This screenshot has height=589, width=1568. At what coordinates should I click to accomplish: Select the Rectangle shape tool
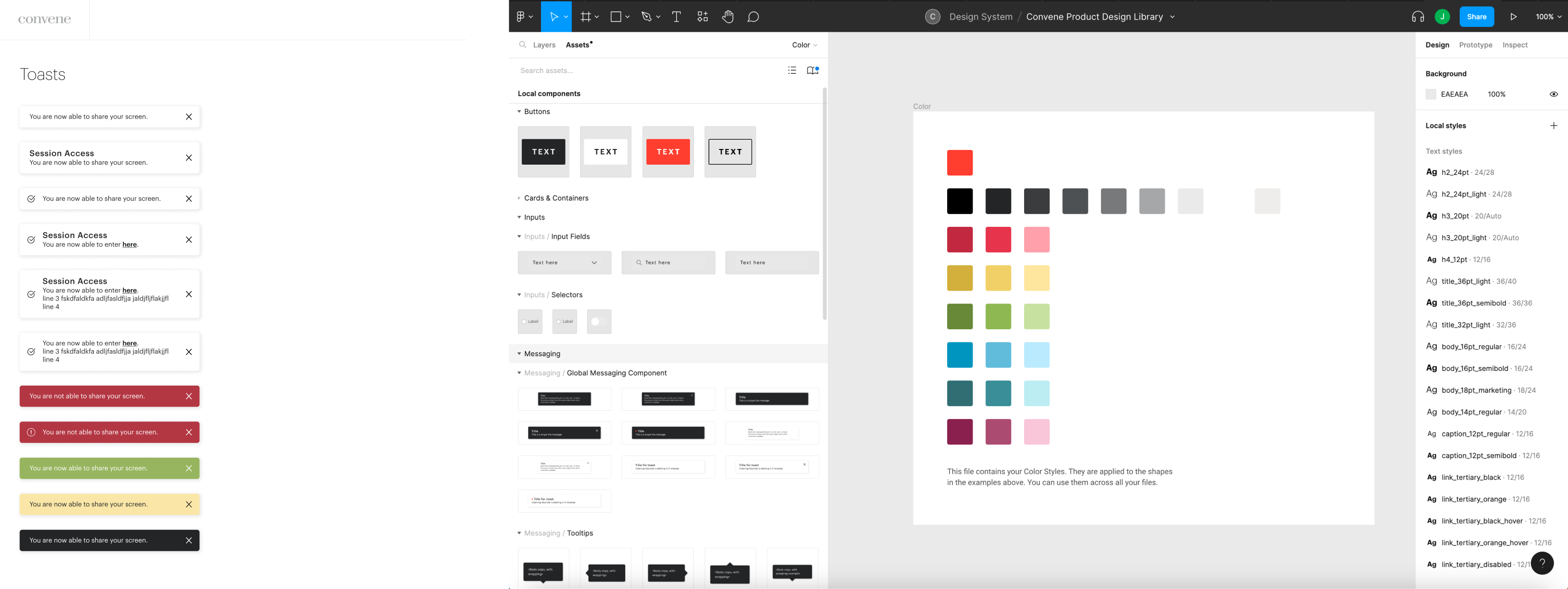coord(616,17)
